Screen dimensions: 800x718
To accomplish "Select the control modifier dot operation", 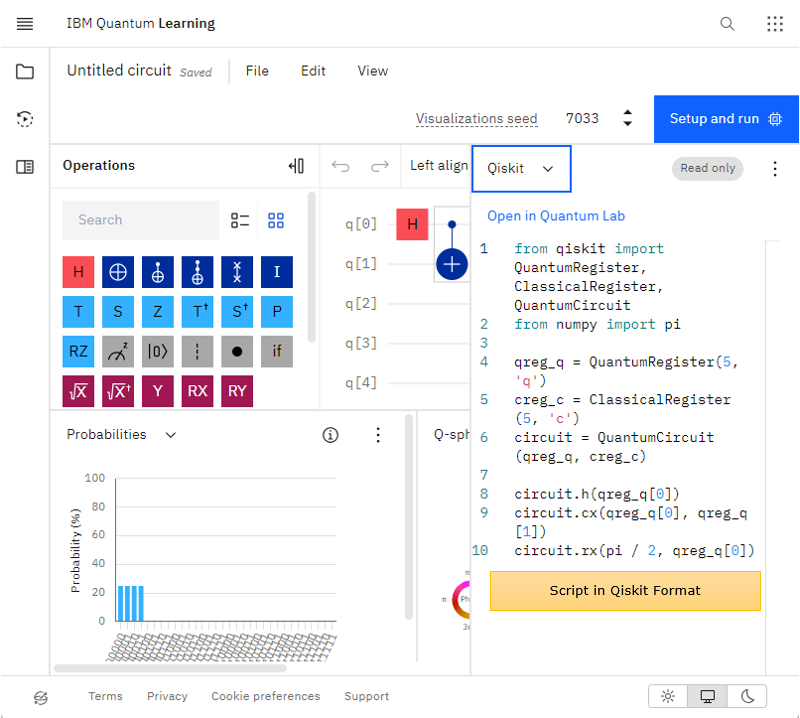I will [237, 352].
